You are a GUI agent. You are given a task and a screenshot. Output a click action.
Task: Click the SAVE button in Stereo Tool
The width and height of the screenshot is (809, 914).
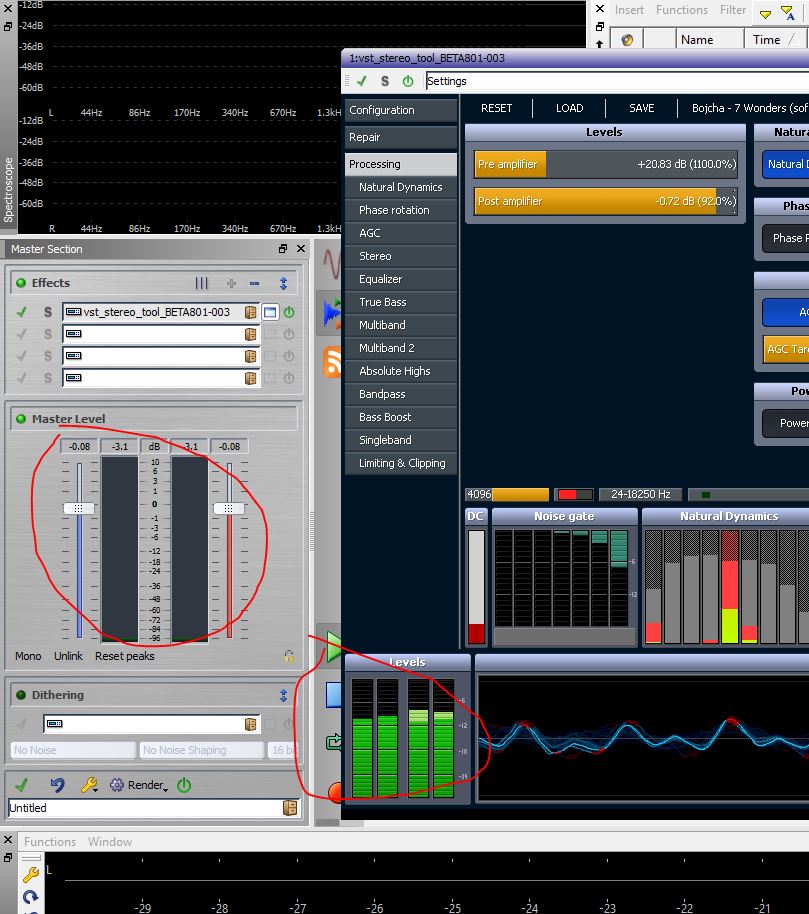[642, 108]
